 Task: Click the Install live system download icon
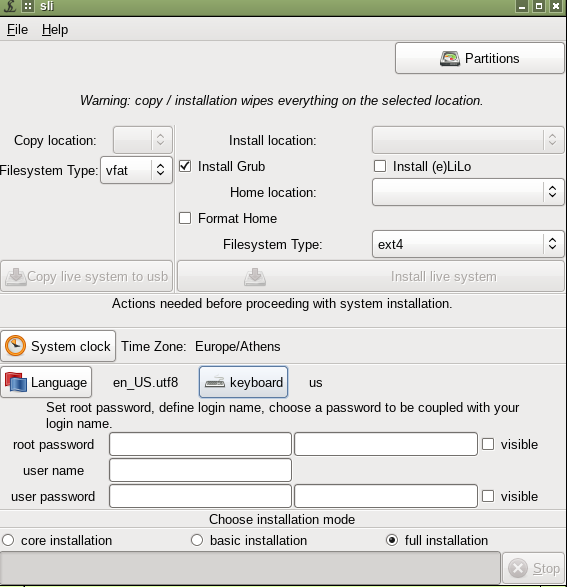coord(255,277)
